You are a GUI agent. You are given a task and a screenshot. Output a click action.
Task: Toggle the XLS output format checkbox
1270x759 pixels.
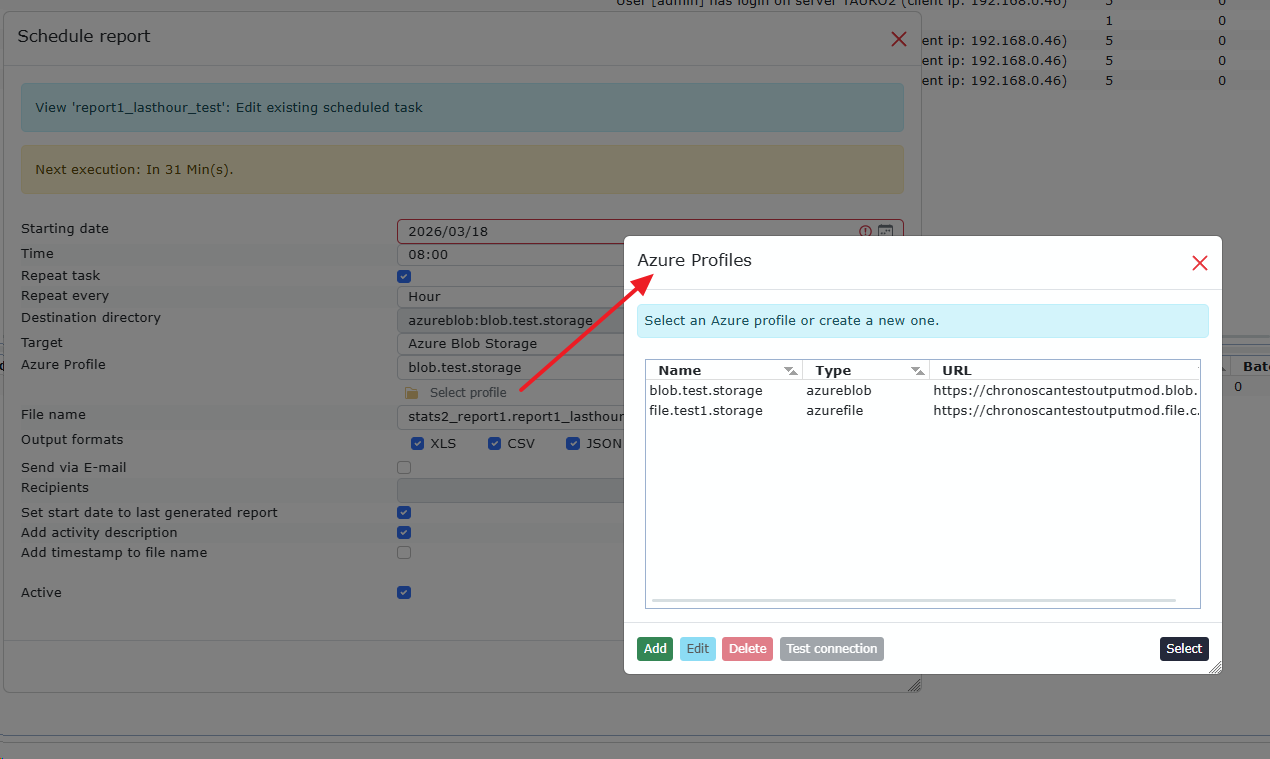[x=418, y=444]
